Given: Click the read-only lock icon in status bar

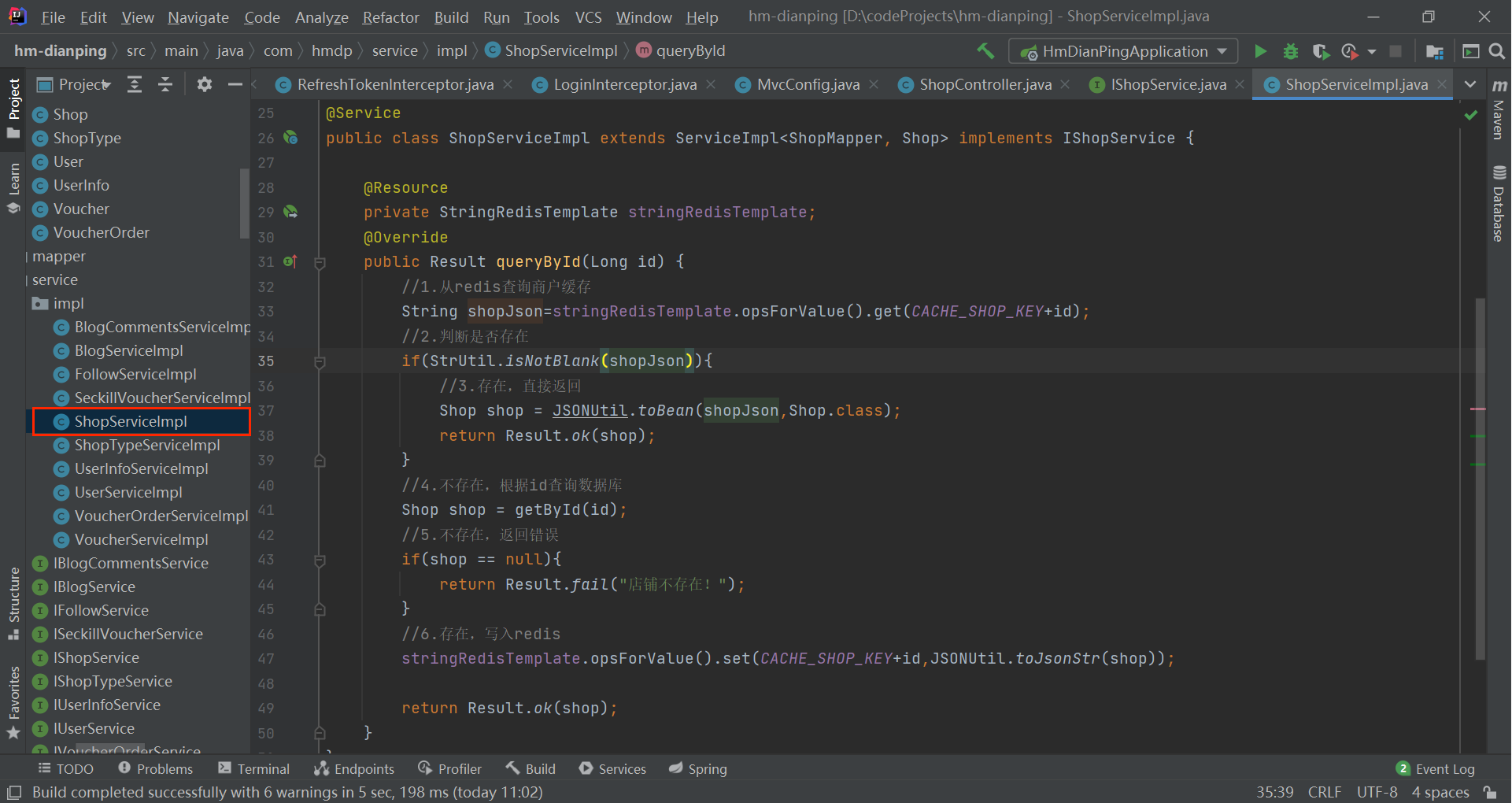Looking at the screenshot, I should pyautogui.click(x=1489, y=792).
